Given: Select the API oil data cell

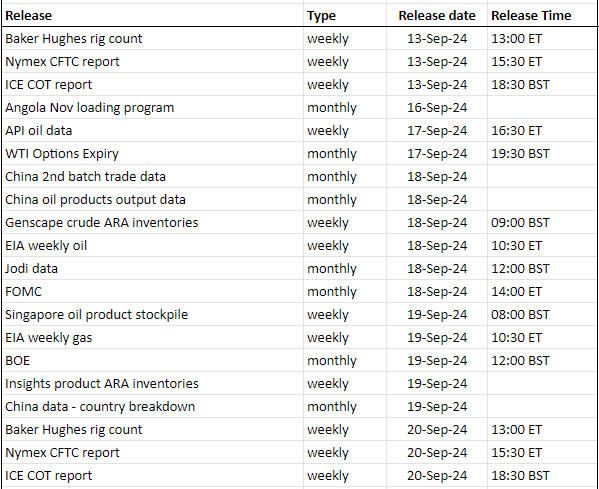Looking at the screenshot, I should click(152, 130).
